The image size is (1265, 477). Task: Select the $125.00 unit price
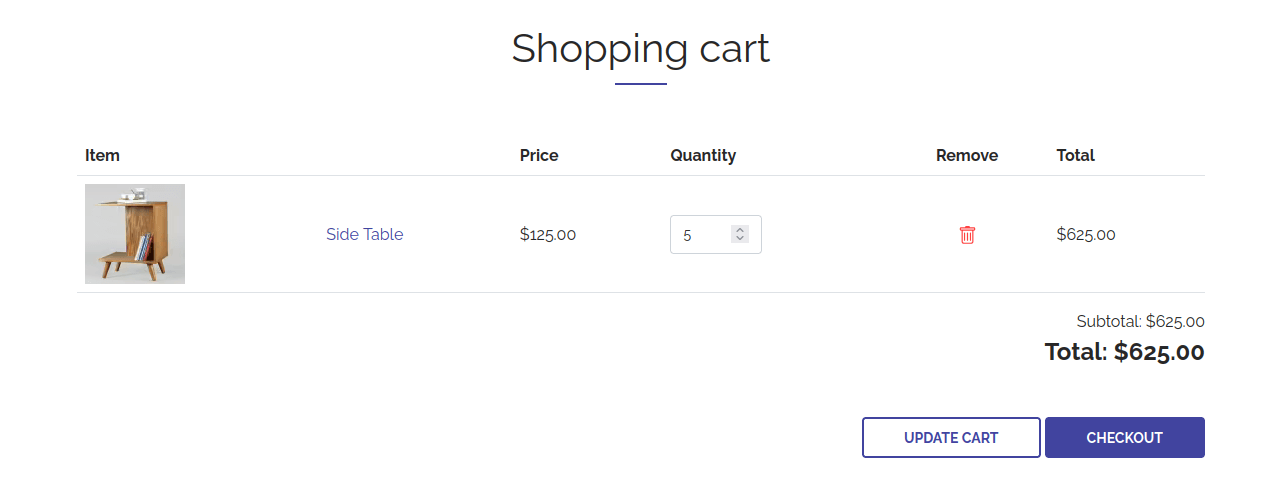(x=548, y=235)
